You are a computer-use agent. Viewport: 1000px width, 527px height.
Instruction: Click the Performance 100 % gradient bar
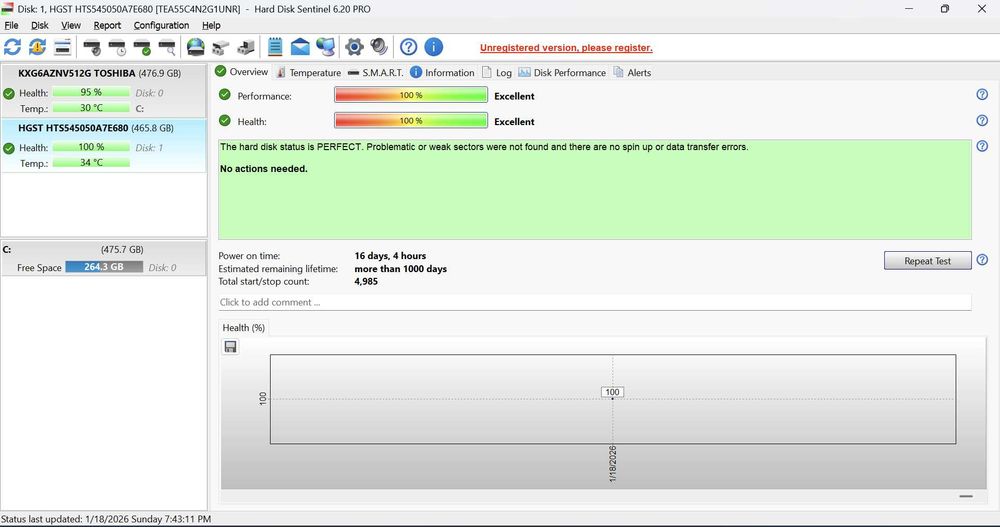click(x=411, y=95)
